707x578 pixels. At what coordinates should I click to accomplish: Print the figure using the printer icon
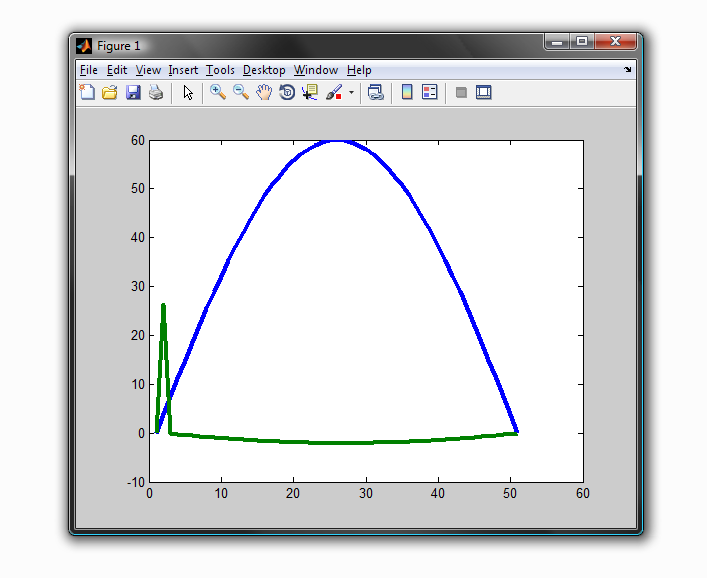pos(156,93)
